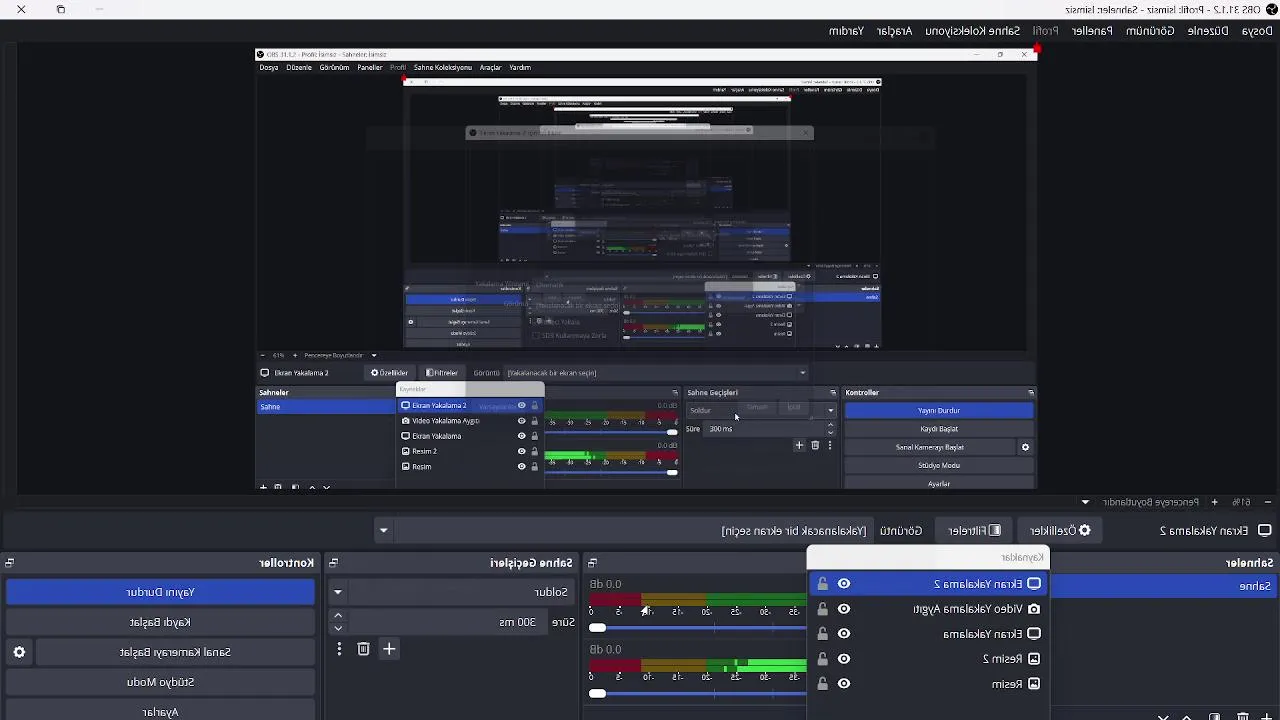The image size is (1280, 720).
Task: Add a new scene transition
Action: [x=389, y=649]
